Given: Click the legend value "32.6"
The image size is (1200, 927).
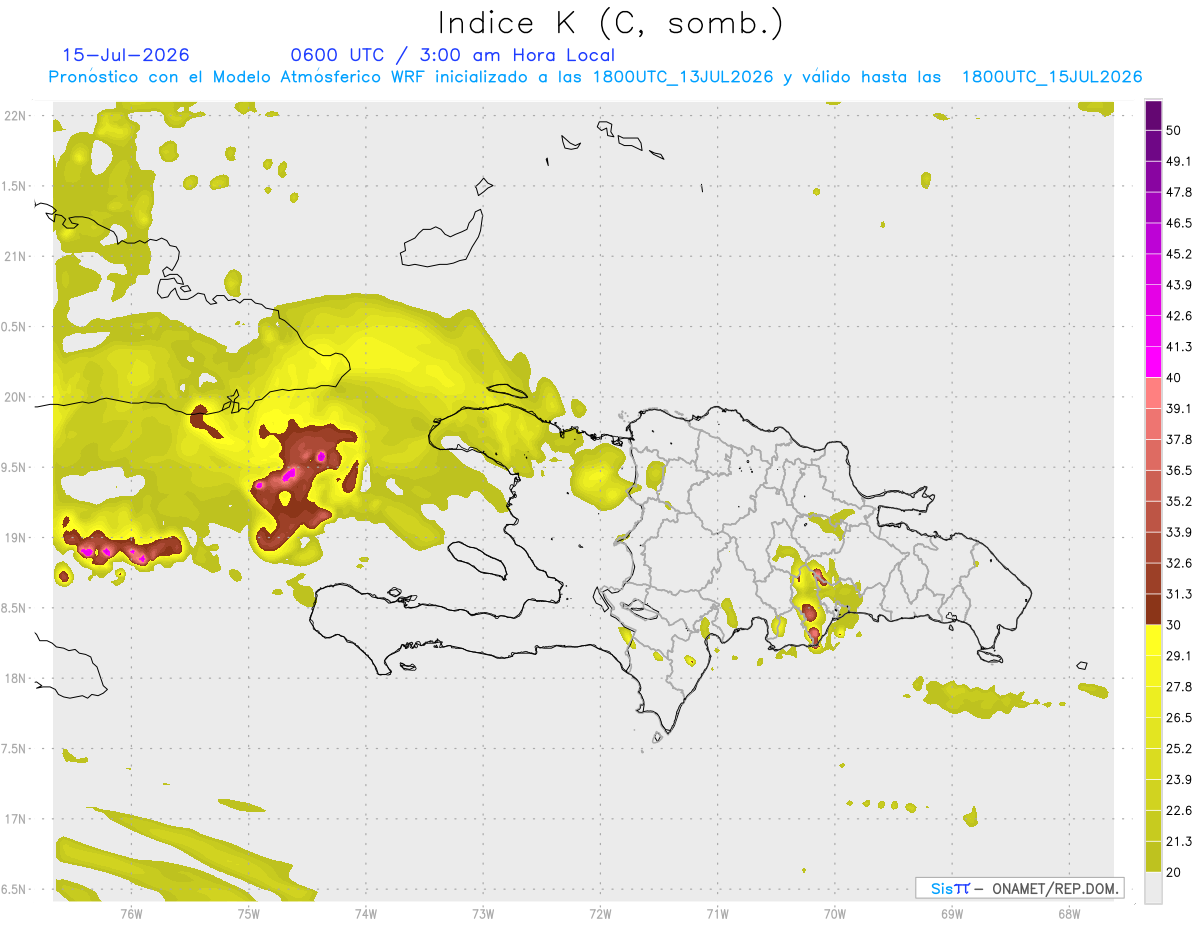Looking at the screenshot, I should click(x=1179, y=563).
